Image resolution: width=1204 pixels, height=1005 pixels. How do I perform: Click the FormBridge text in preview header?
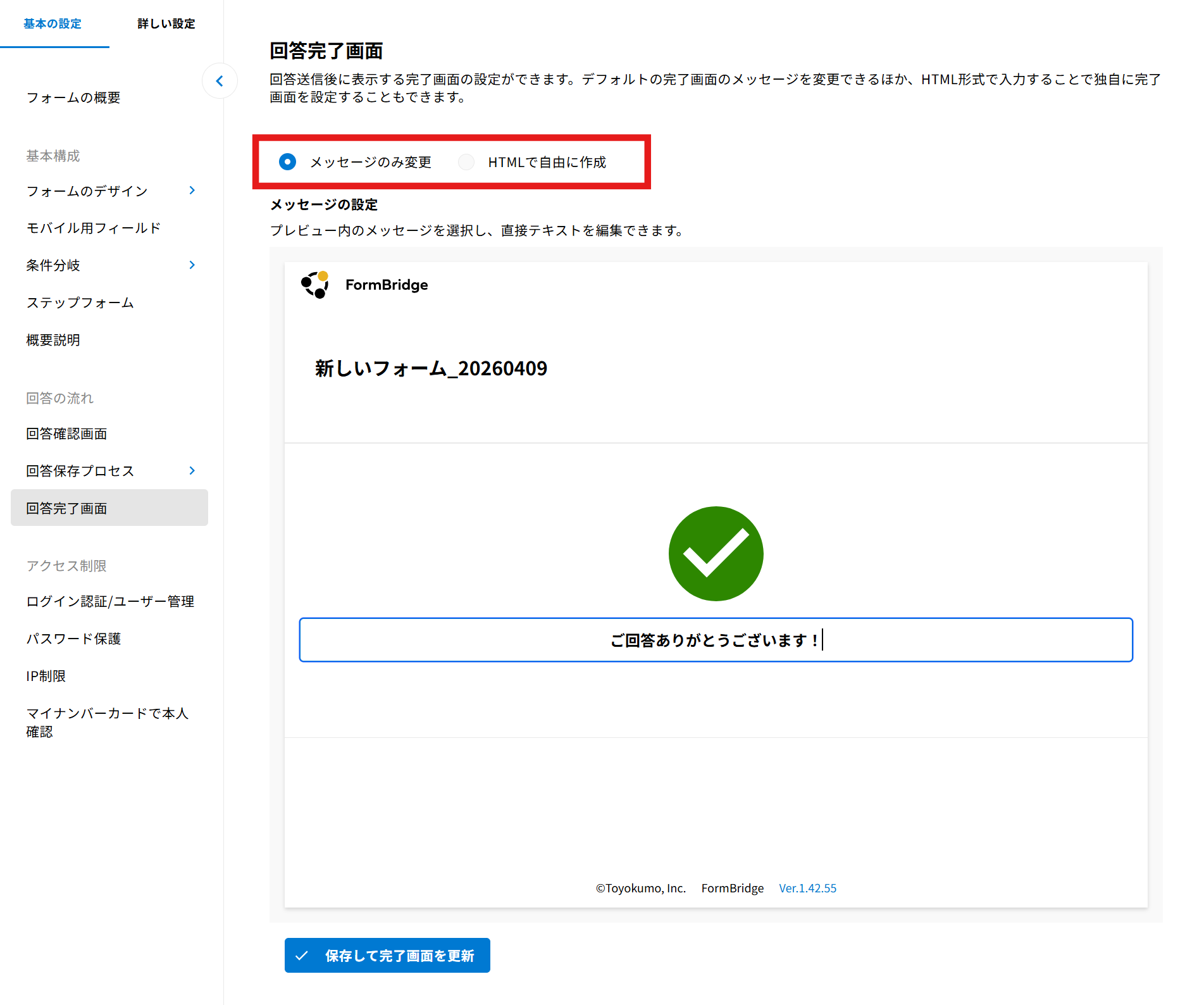(x=387, y=285)
